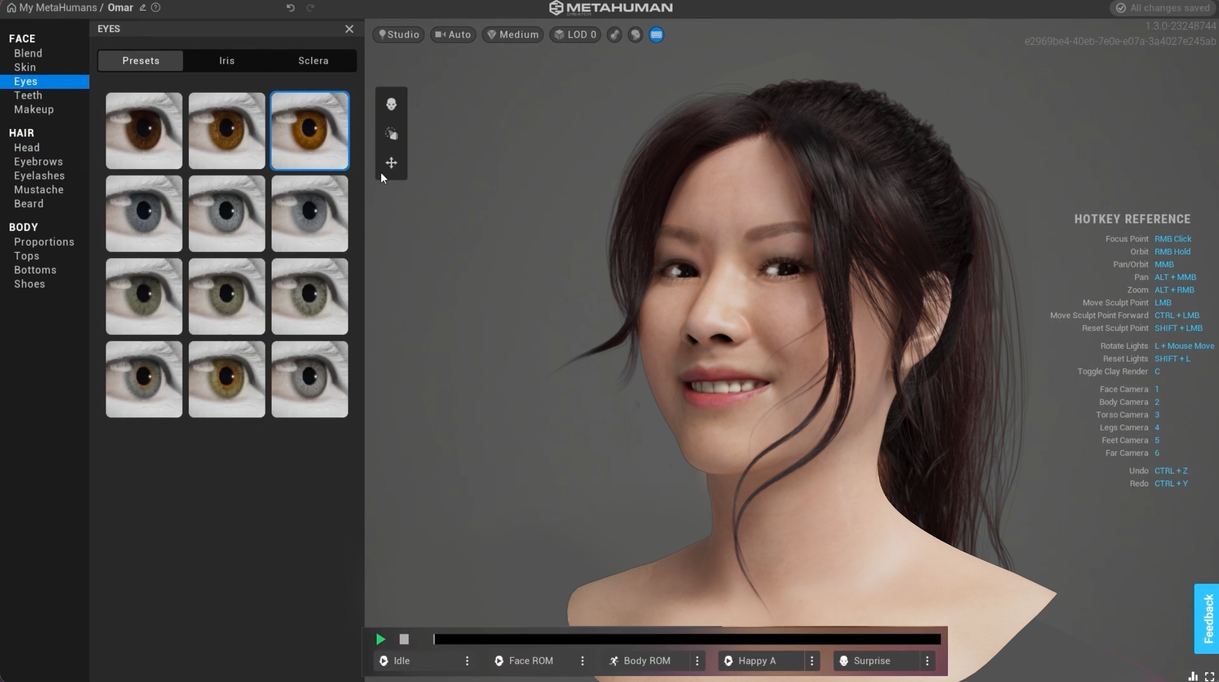Open options menu for Face ROM
This screenshot has height=682, width=1219.
point(582,661)
